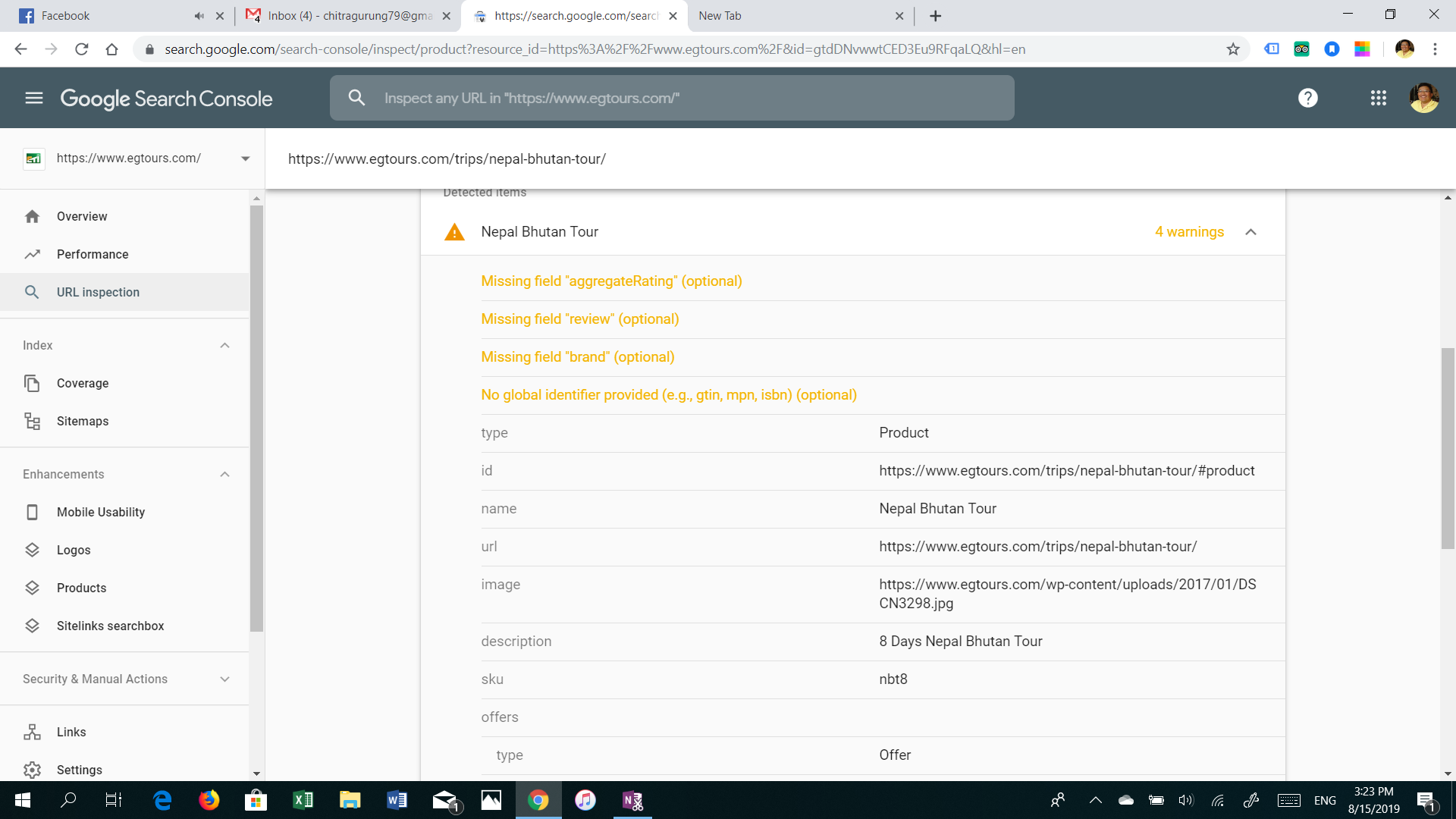Bookmark this page with the star icon
This screenshot has width=1456, height=819.
tap(1233, 49)
